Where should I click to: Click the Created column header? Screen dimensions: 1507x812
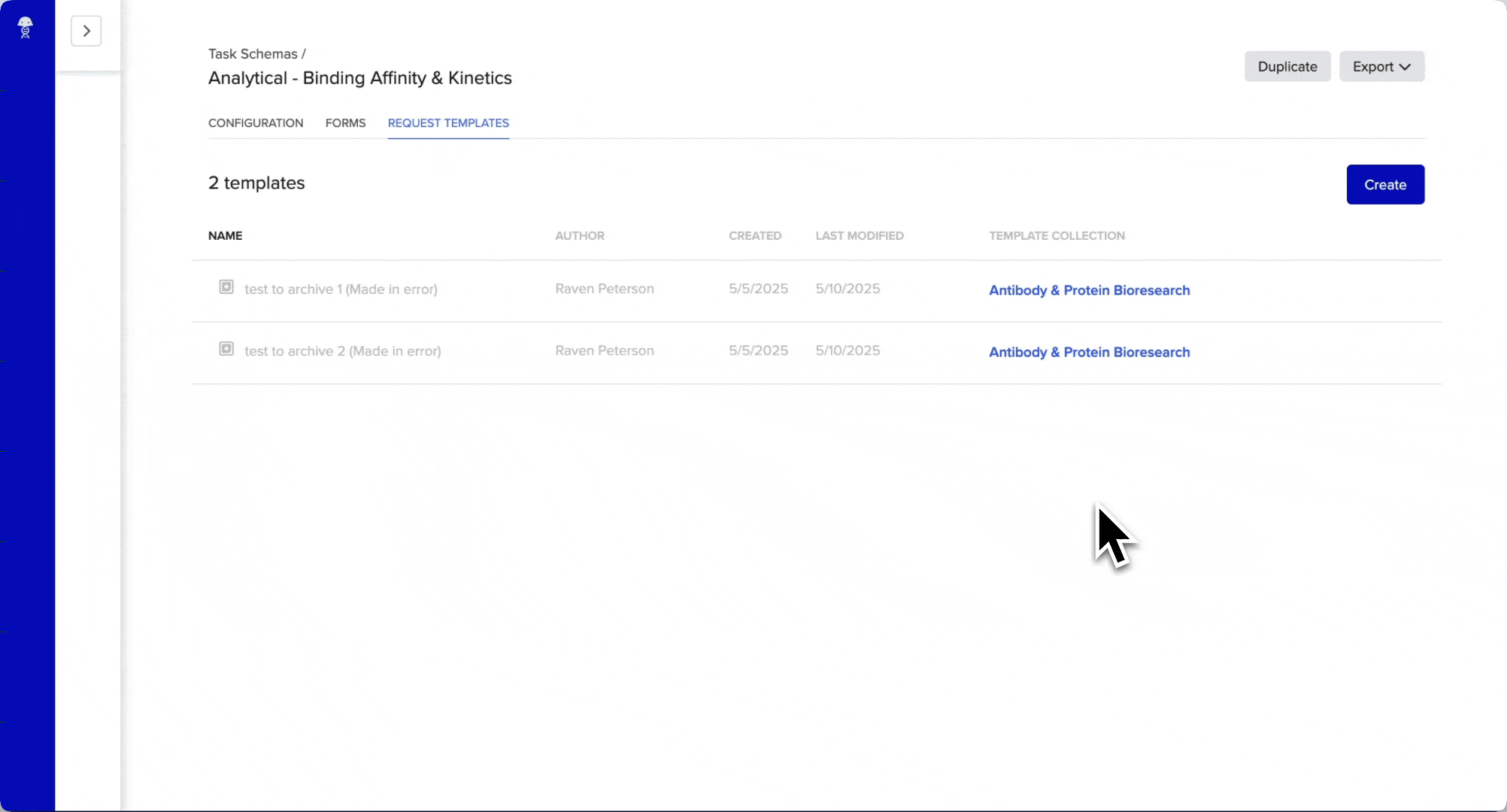tap(755, 235)
